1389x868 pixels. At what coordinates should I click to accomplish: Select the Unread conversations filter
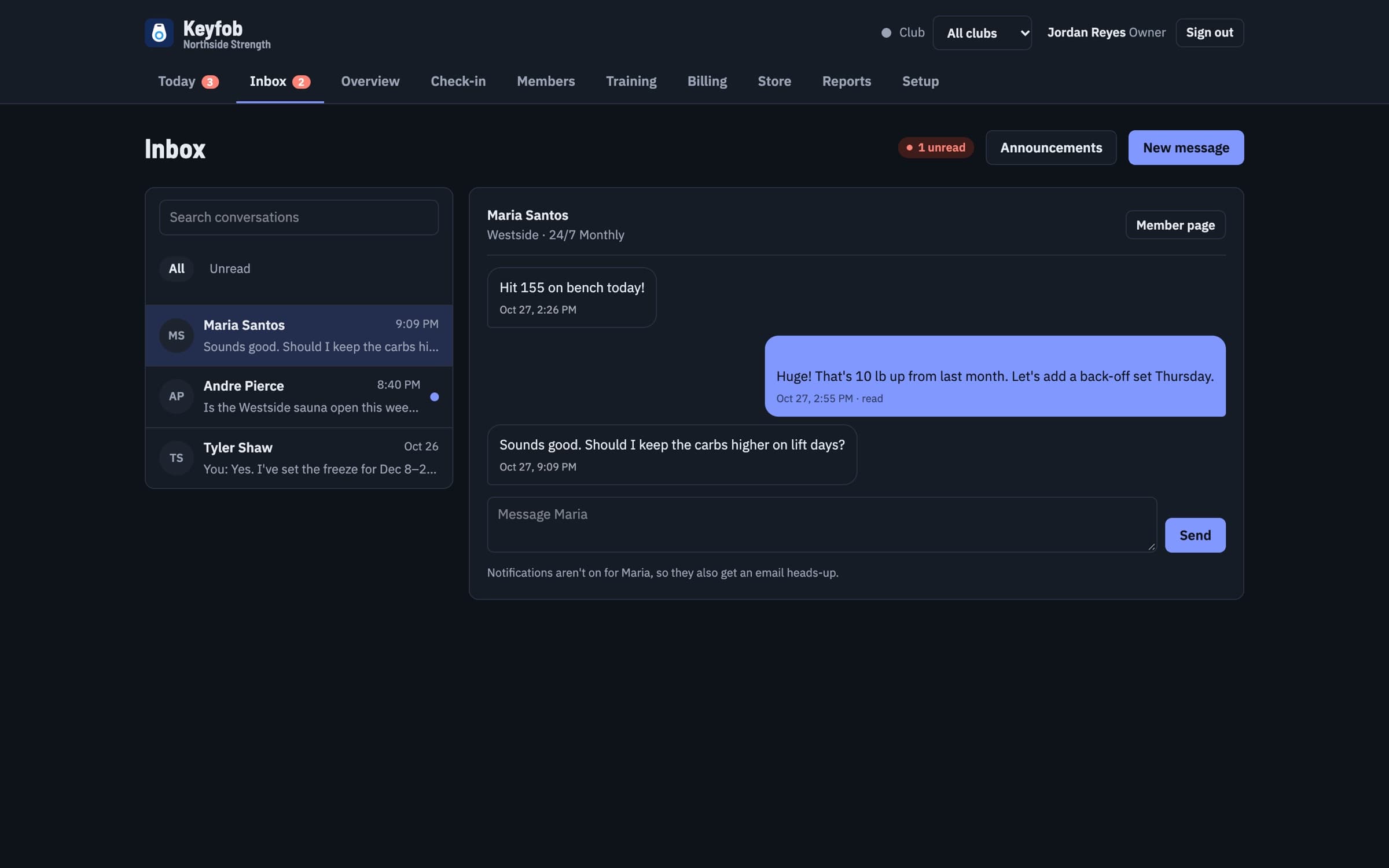pos(230,269)
